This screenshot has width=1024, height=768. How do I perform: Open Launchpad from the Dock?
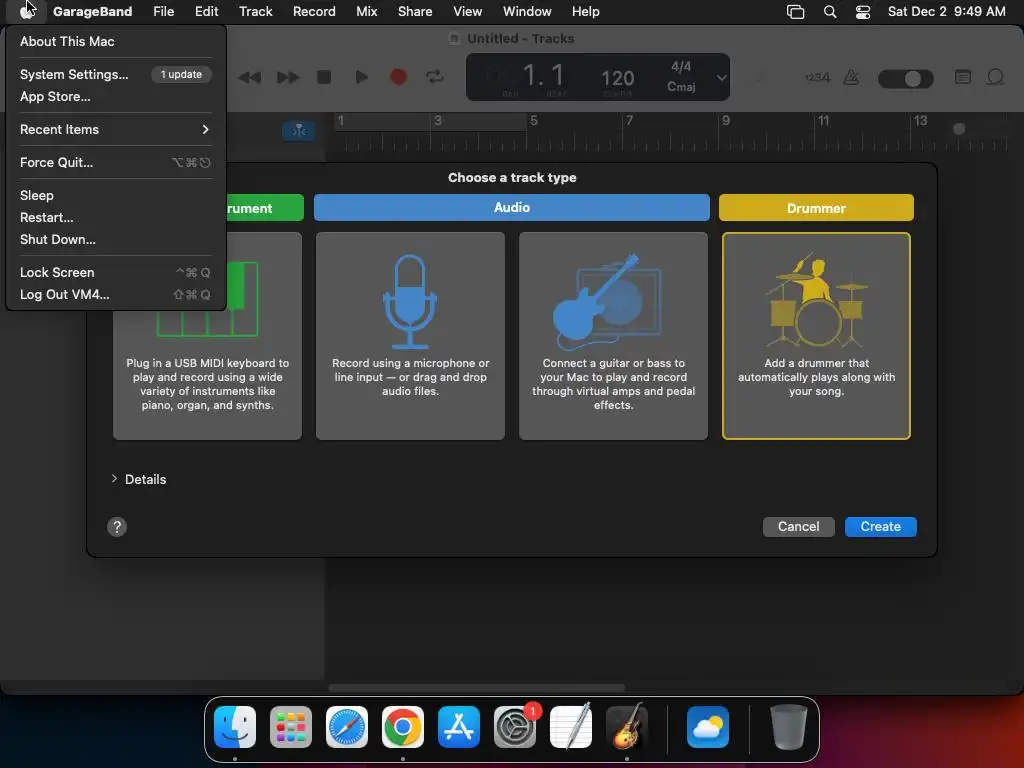[291, 727]
